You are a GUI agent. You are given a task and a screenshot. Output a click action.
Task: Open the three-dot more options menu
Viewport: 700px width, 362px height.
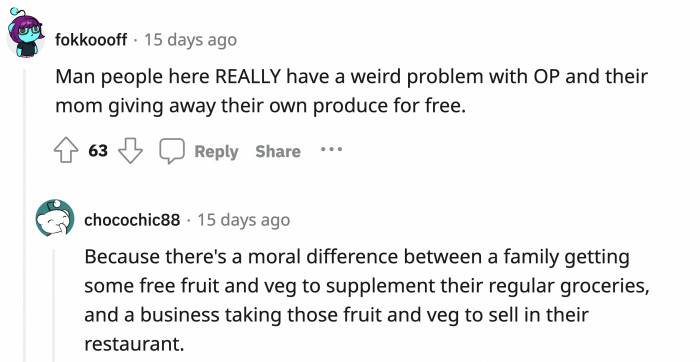pyautogui.click(x=331, y=150)
